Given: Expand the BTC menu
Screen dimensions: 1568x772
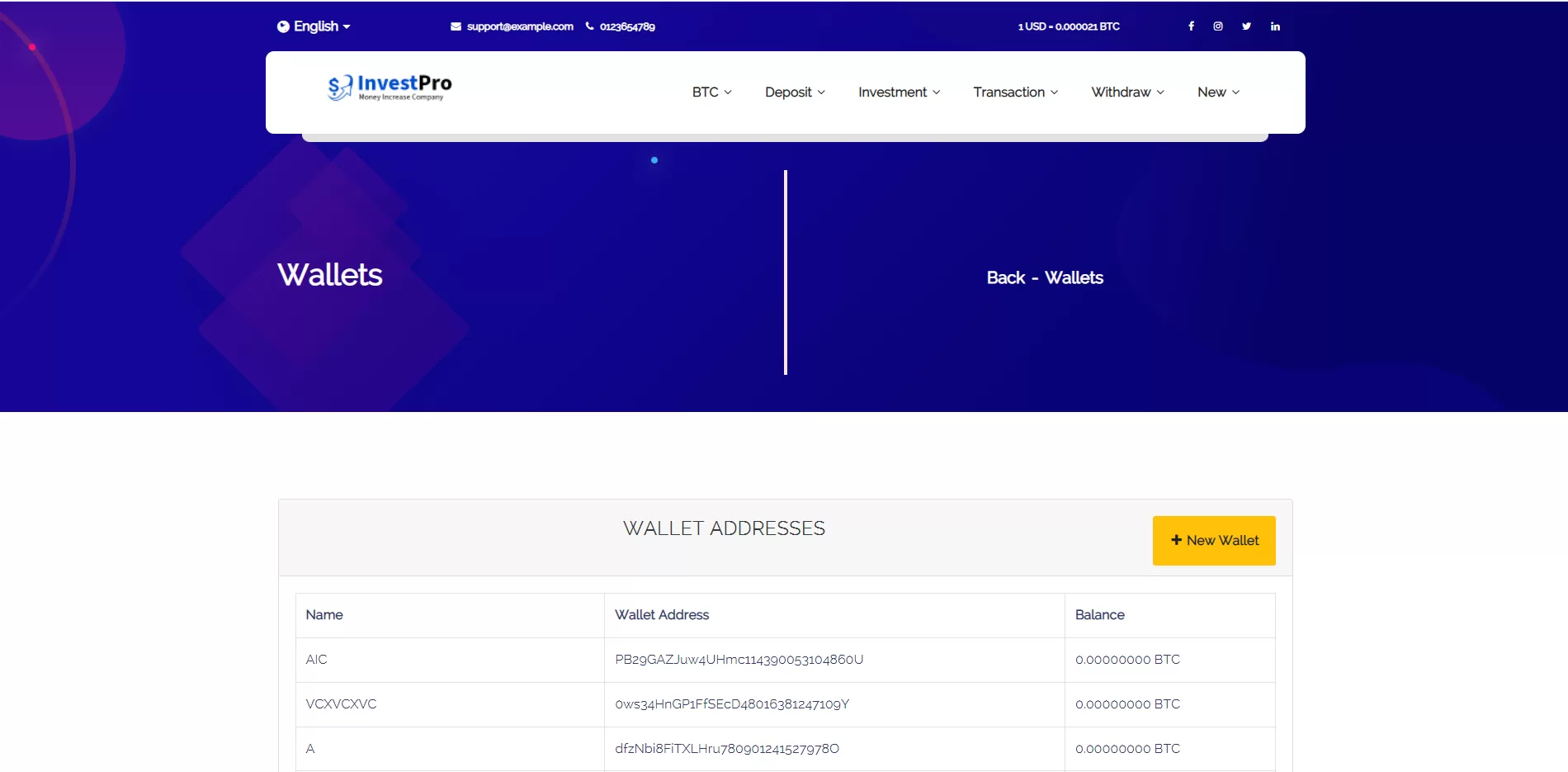Looking at the screenshot, I should (711, 92).
